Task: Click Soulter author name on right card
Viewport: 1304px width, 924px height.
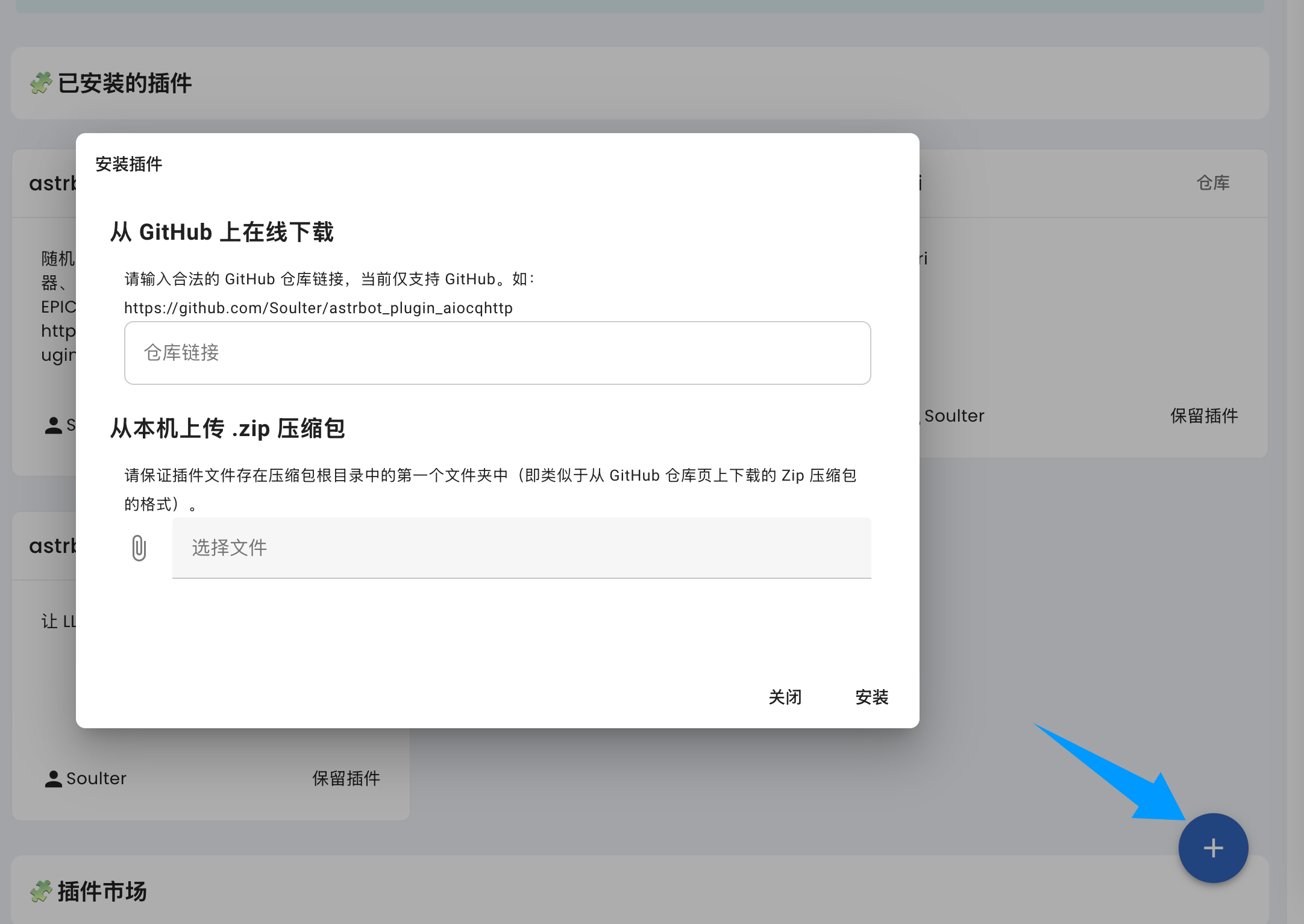Action: pos(954,416)
